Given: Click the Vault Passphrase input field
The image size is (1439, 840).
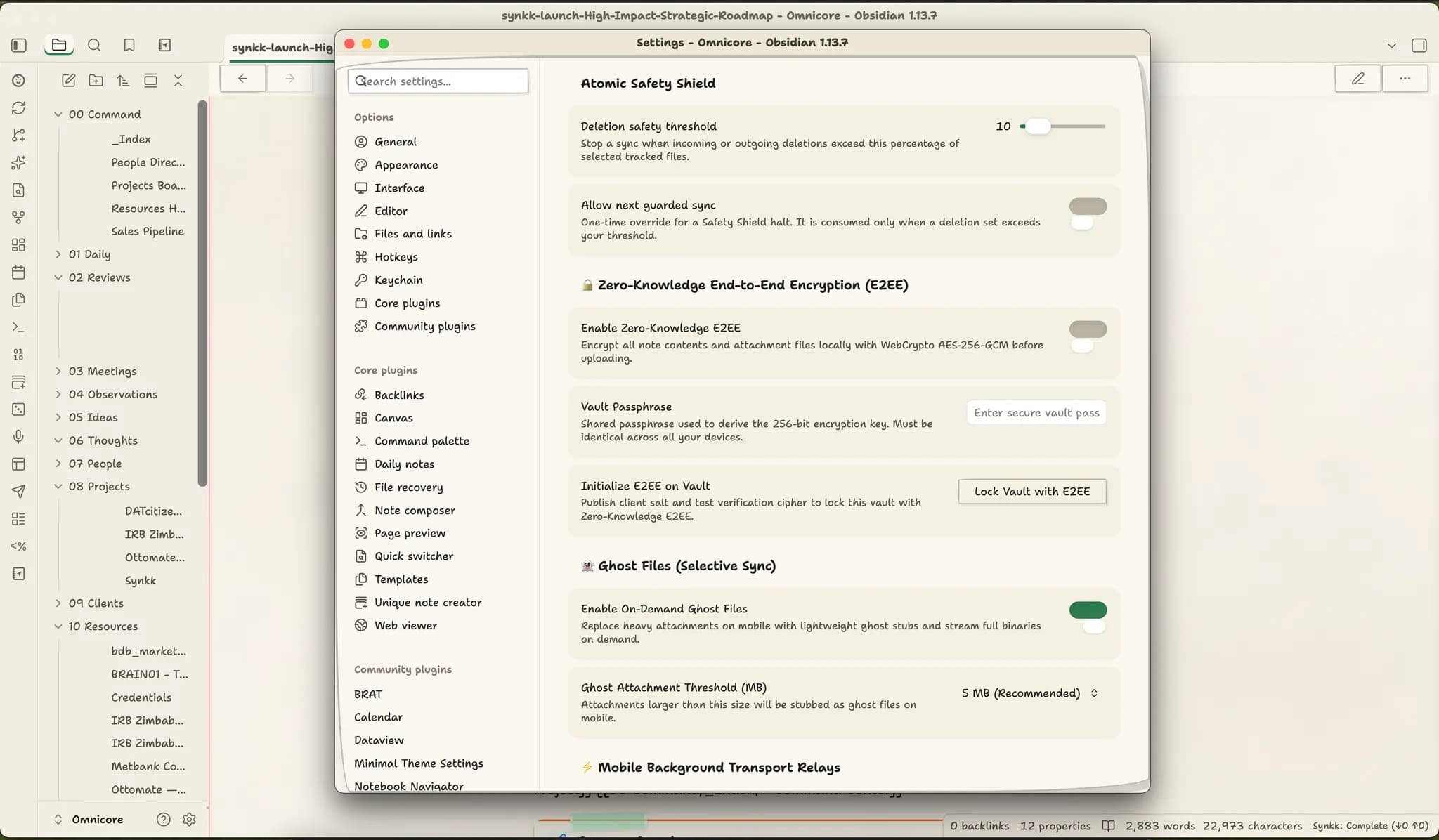Looking at the screenshot, I should tap(1036, 413).
